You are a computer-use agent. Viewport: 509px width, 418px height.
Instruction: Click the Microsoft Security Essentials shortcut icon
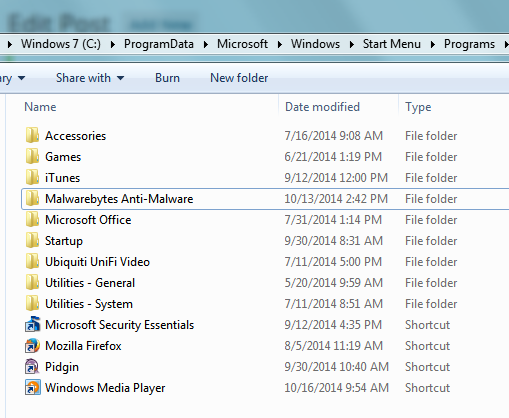pos(32,325)
